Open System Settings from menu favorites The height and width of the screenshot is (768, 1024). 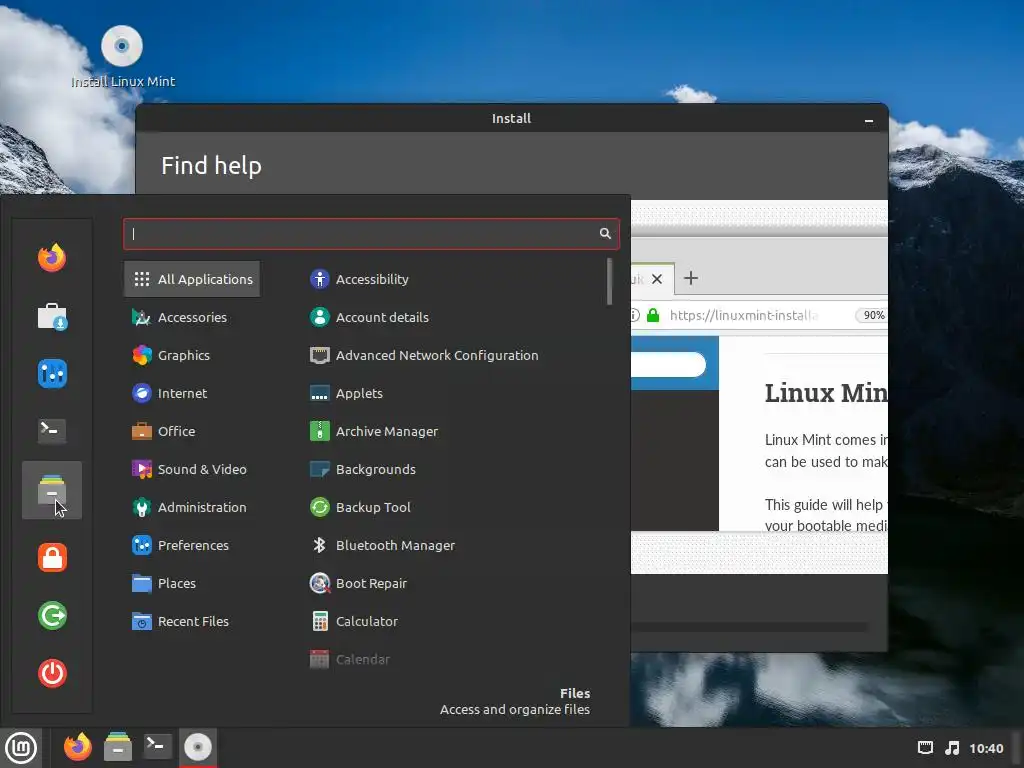tap(52, 374)
